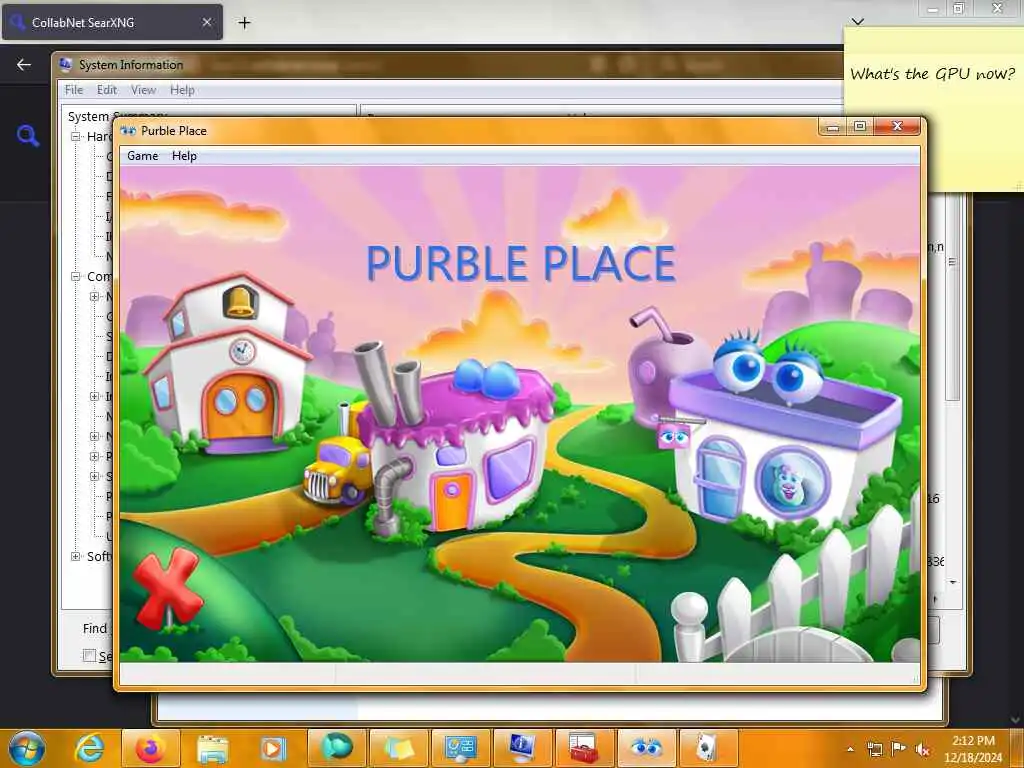Viewport: 1024px width, 768px height.
Task: Open a new browser tab with plus
Action: click(x=244, y=23)
